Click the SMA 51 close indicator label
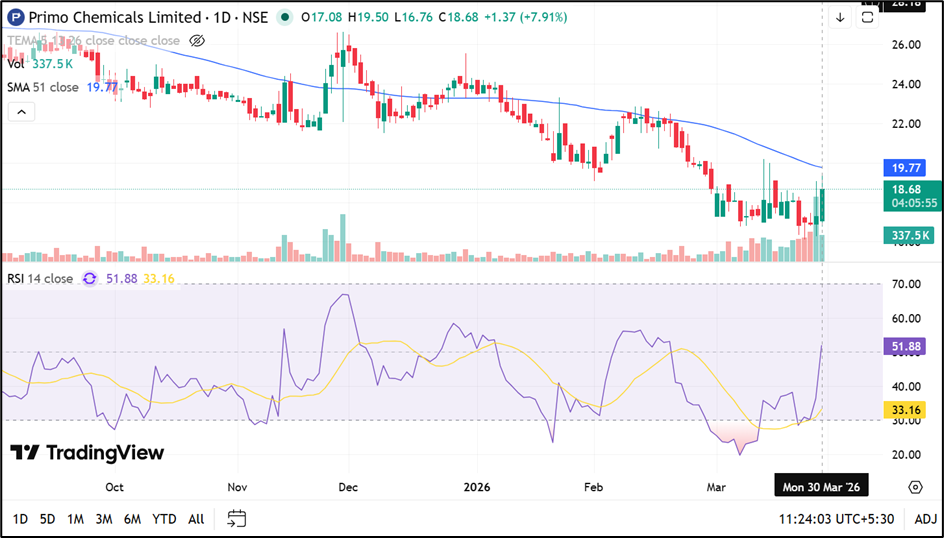944x538 pixels. [x=43, y=88]
